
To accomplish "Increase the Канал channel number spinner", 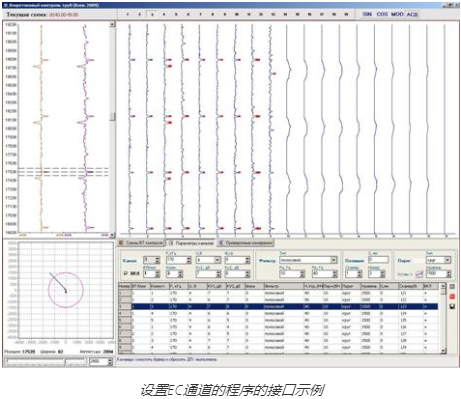I will (x=158, y=258).
